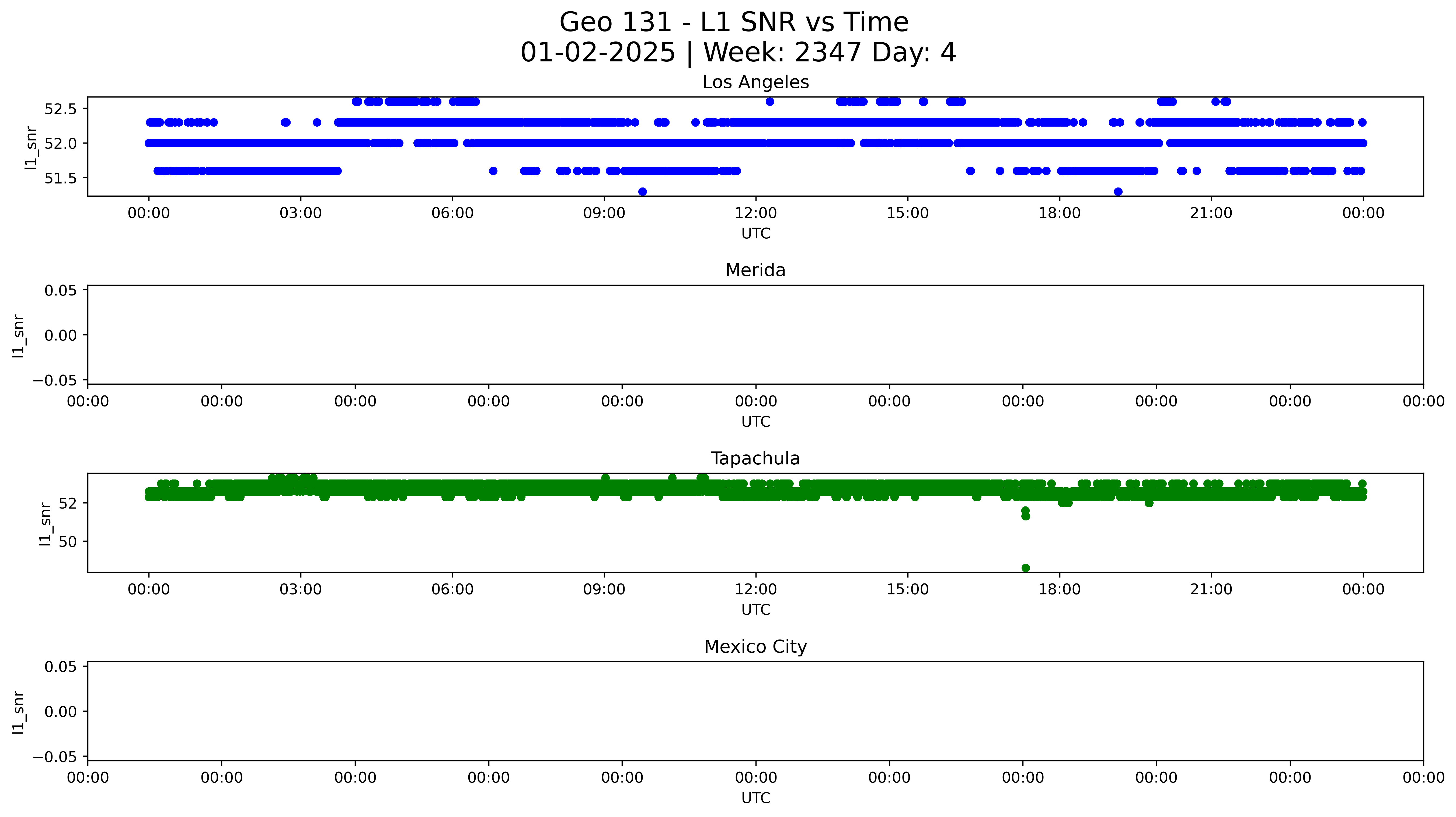Click the 50 y-axis tick in Tapachula plot
The image size is (1456, 817).
67,542
